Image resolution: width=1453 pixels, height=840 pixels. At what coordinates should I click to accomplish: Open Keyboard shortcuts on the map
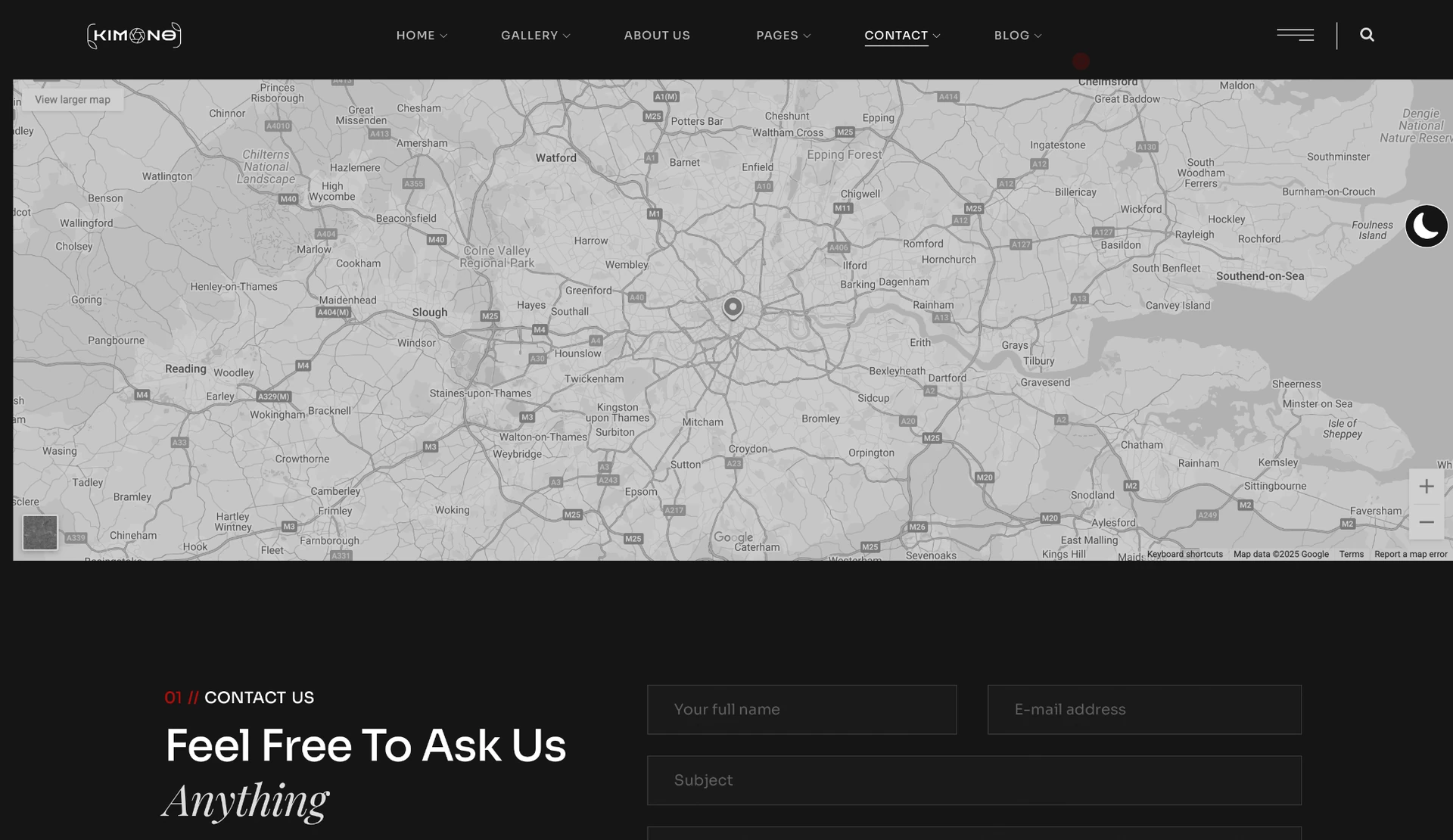1184,555
